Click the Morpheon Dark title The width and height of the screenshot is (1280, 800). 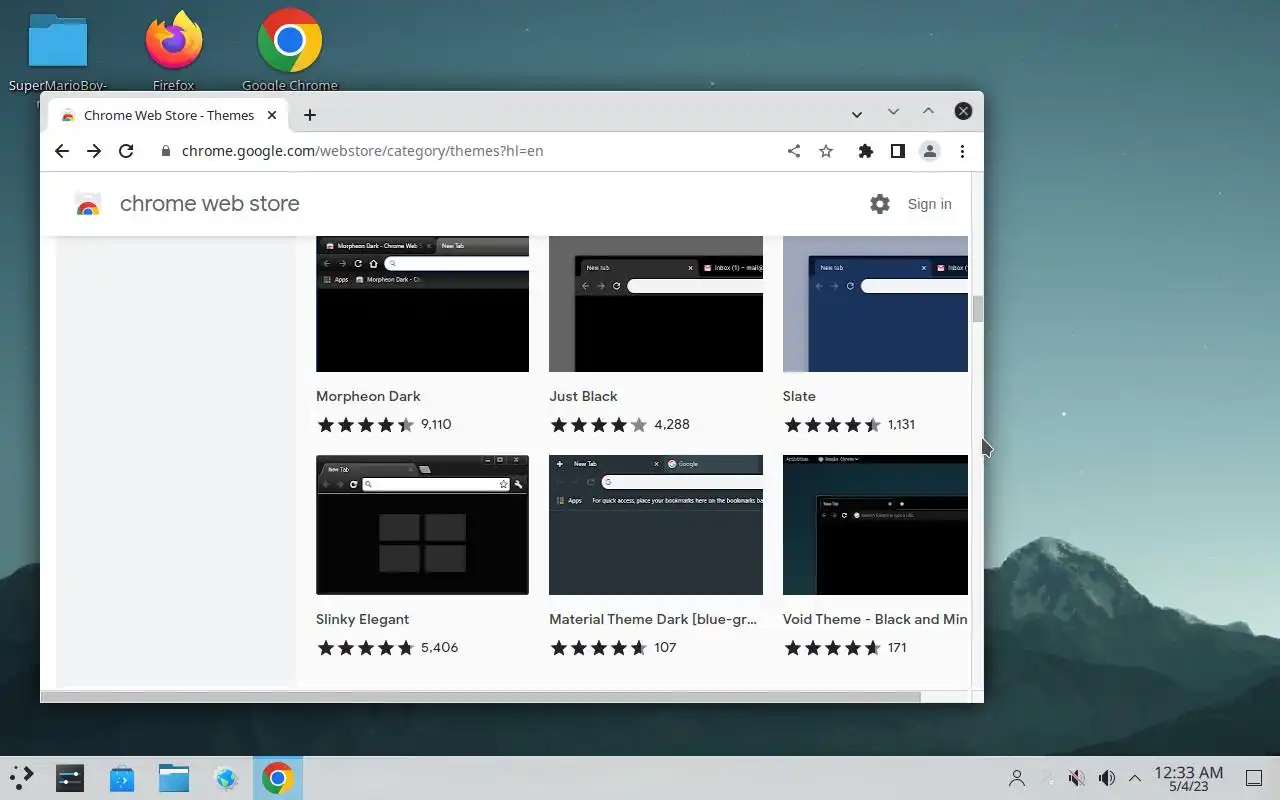368,396
